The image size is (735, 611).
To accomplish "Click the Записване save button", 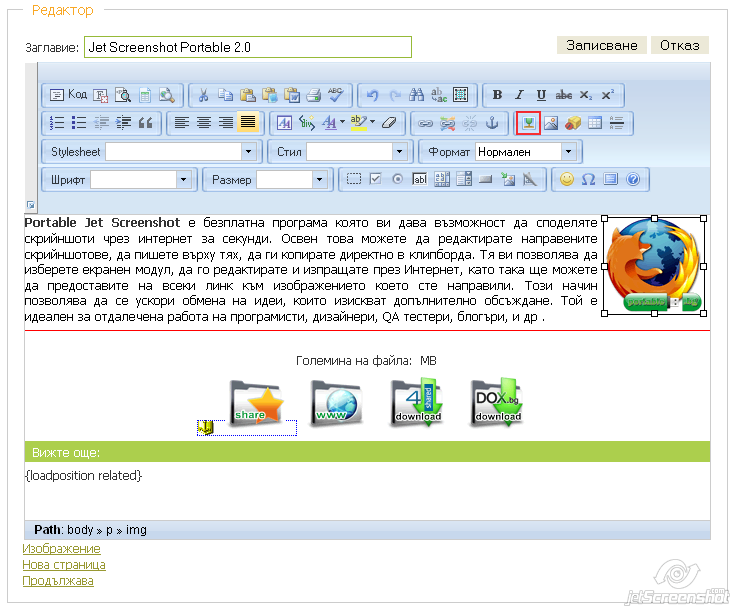I will (x=601, y=45).
